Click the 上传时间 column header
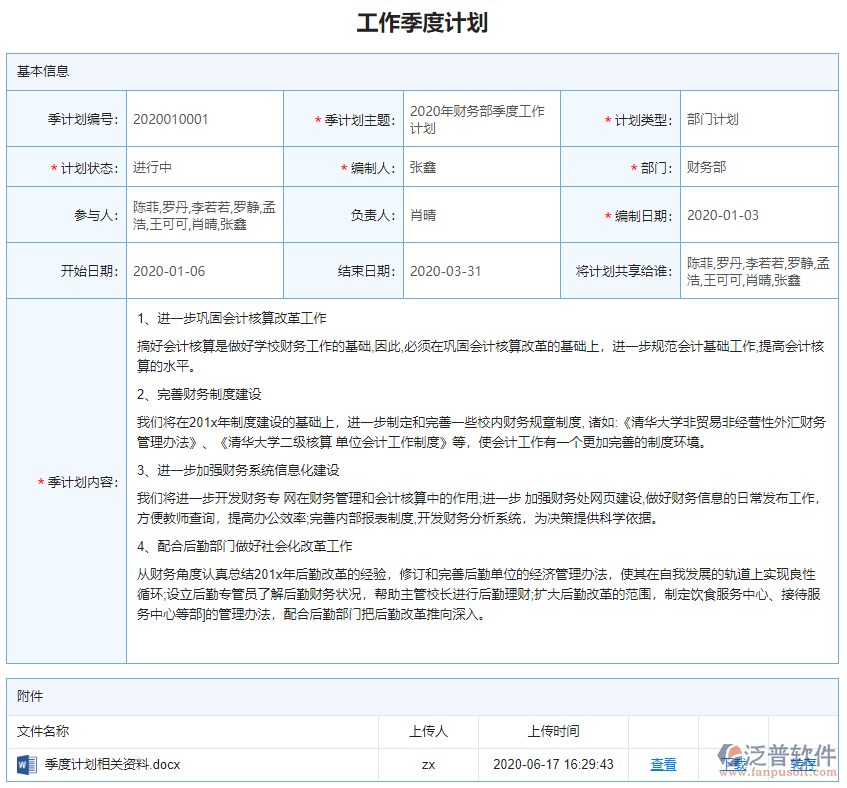Screen dimensions: 847x788 [552, 731]
